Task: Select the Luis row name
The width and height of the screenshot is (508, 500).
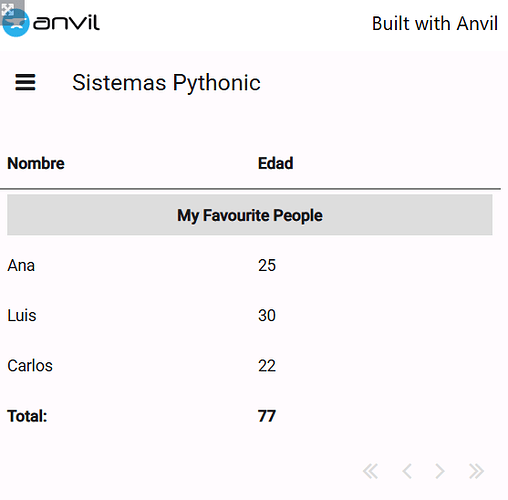Action: point(22,315)
